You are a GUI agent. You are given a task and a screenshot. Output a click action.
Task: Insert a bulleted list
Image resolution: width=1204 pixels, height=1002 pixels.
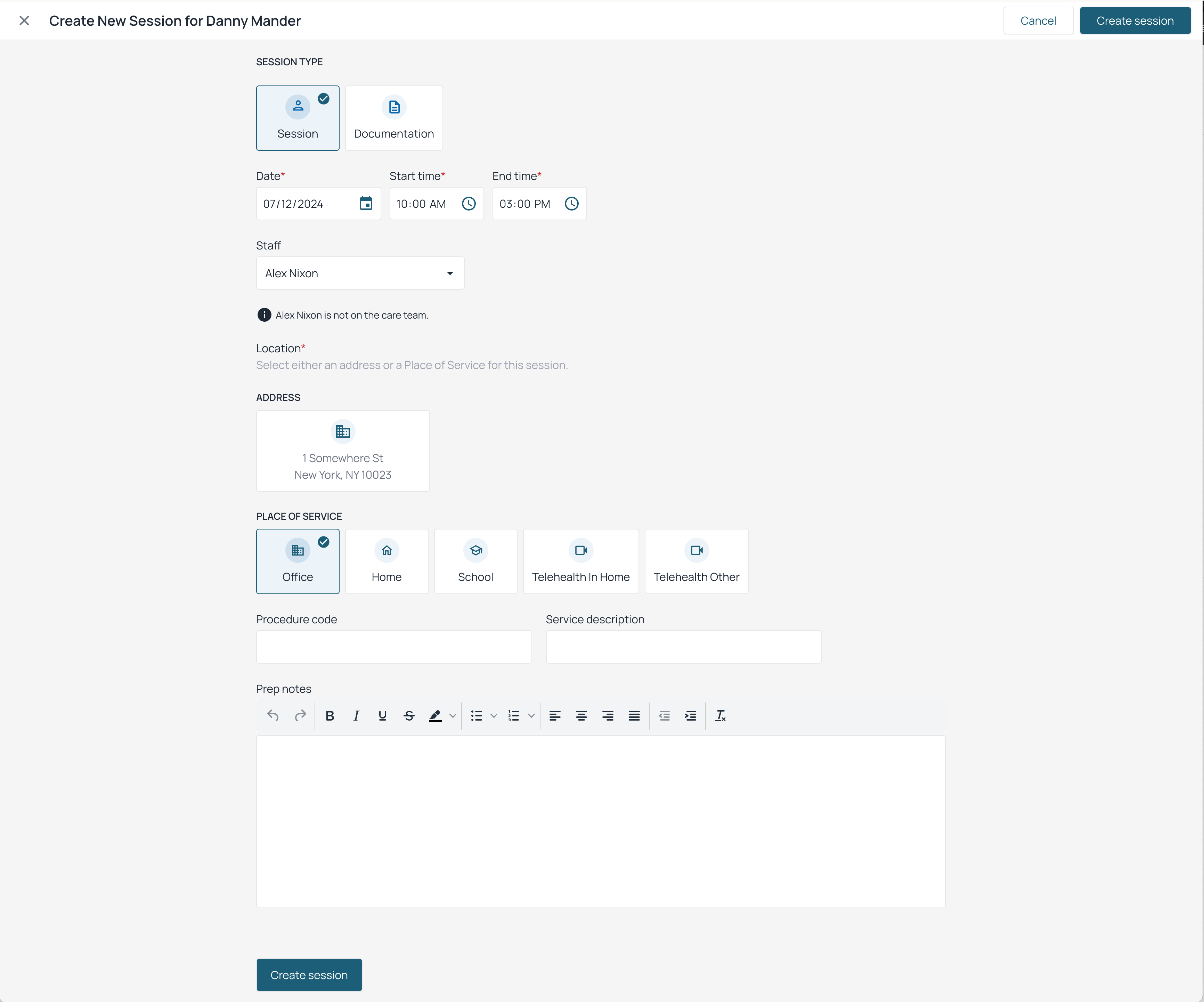click(477, 715)
